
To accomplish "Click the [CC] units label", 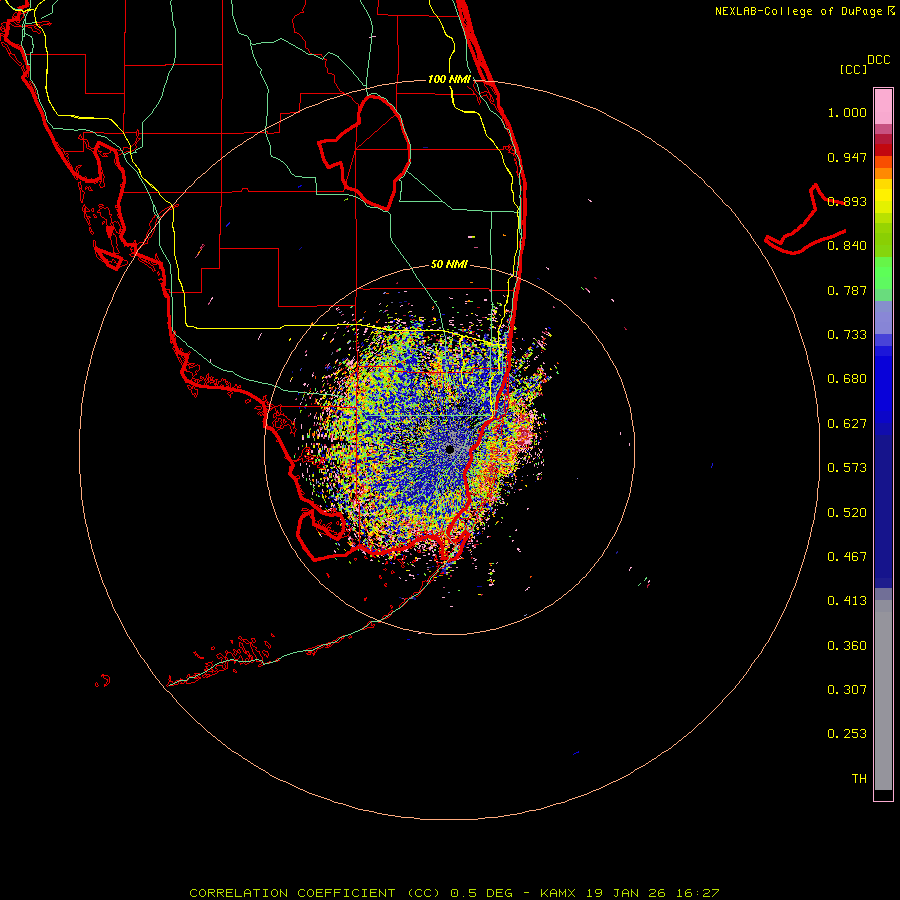I will [853, 69].
